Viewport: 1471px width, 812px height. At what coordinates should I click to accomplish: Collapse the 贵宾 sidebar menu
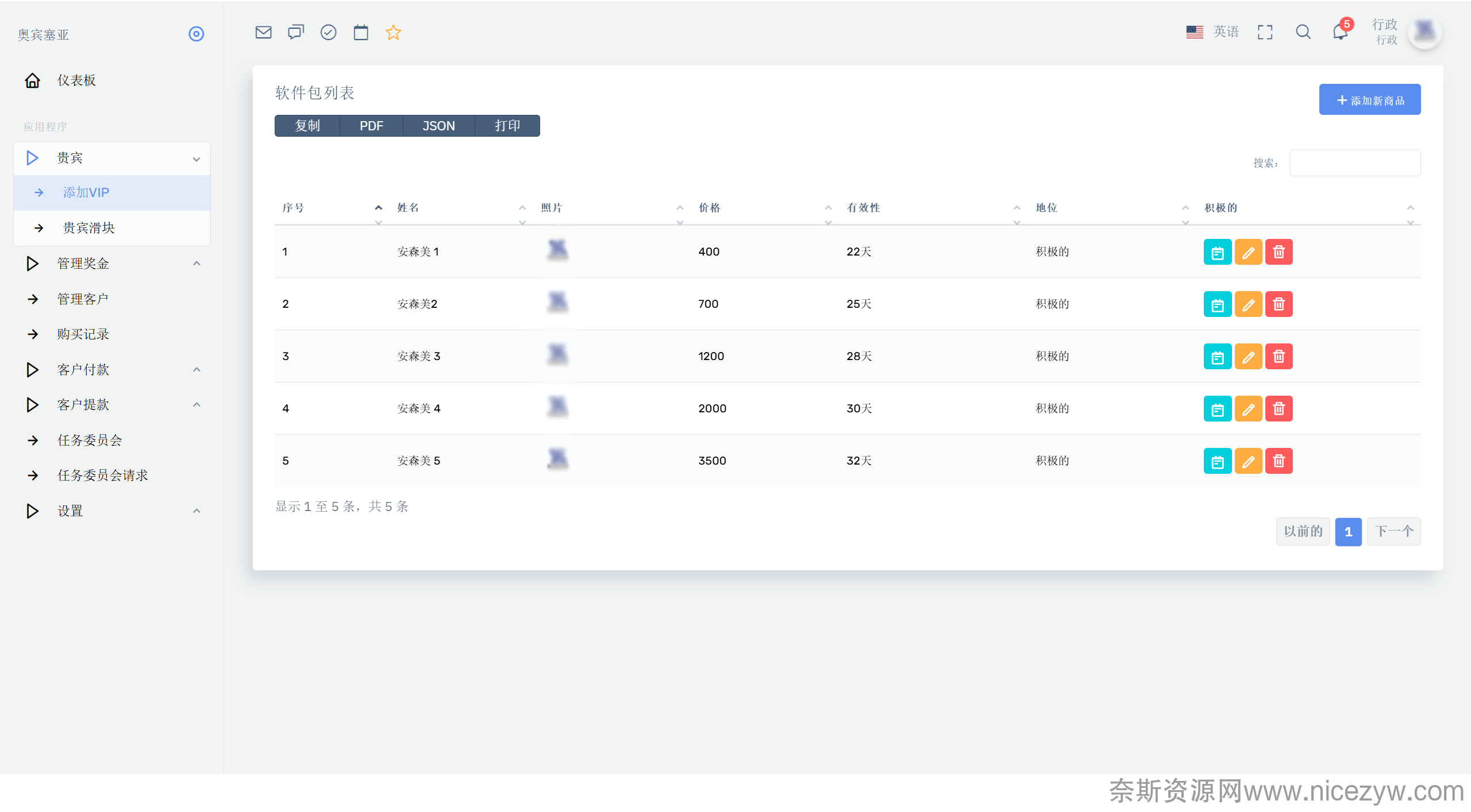coord(112,158)
